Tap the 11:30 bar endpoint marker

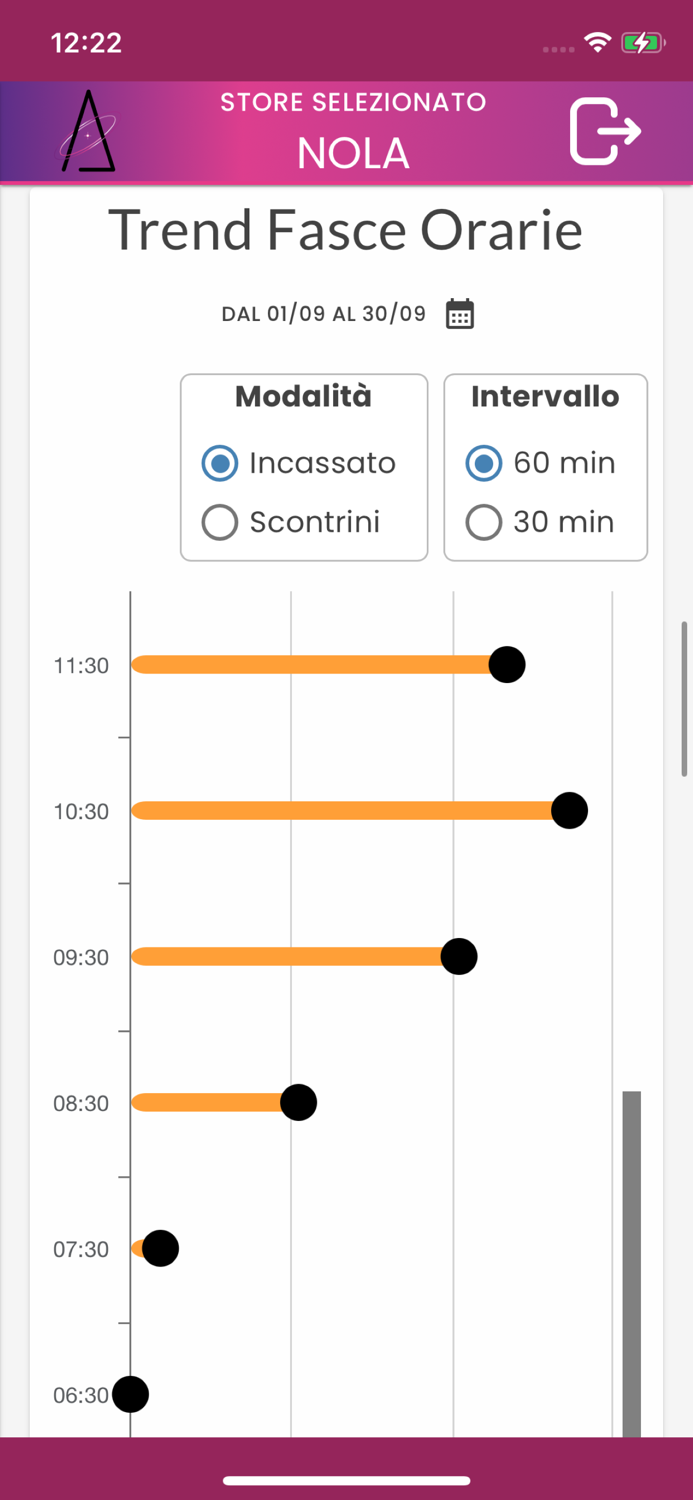pos(506,664)
